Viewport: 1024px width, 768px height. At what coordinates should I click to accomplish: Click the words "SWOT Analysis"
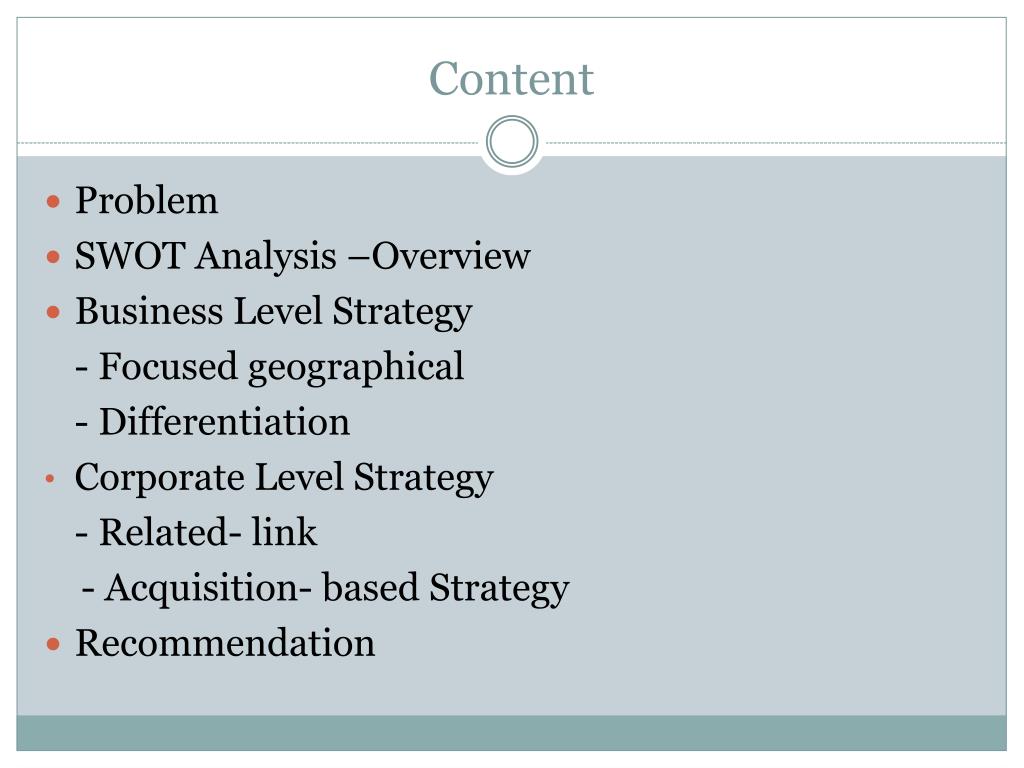pos(205,257)
